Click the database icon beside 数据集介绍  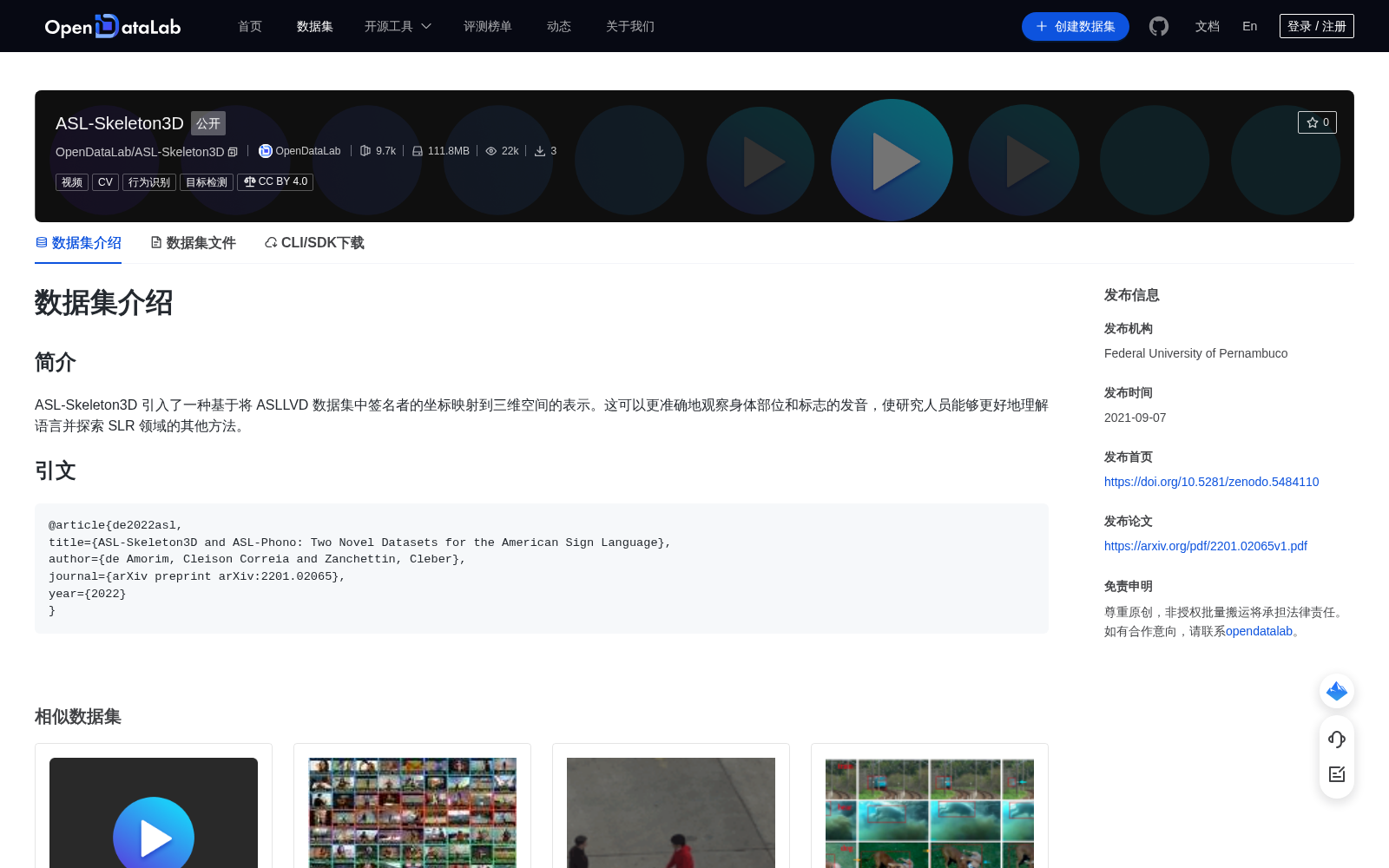coord(42,242)
